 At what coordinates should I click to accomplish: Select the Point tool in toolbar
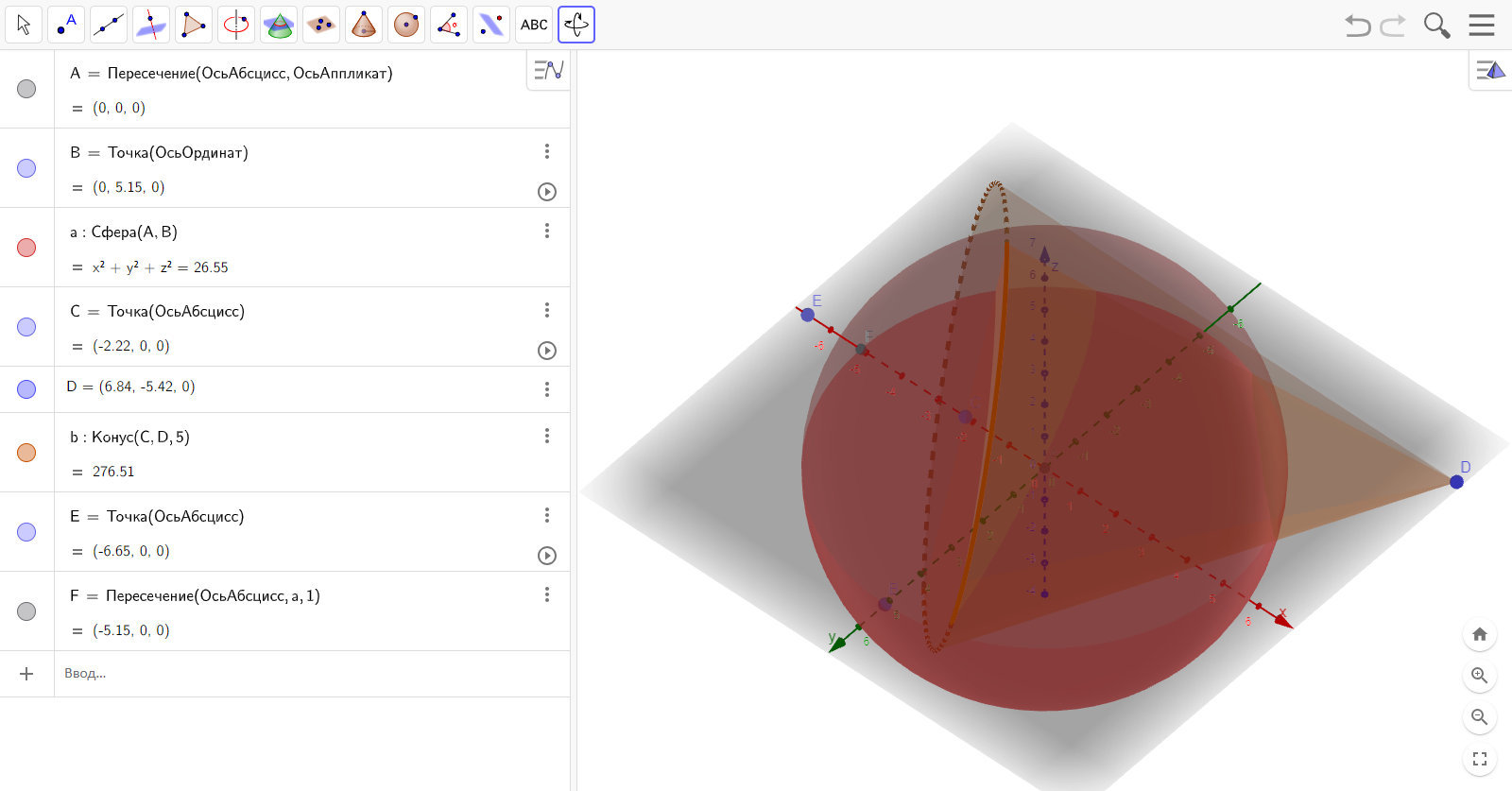[x=66, y=25]
